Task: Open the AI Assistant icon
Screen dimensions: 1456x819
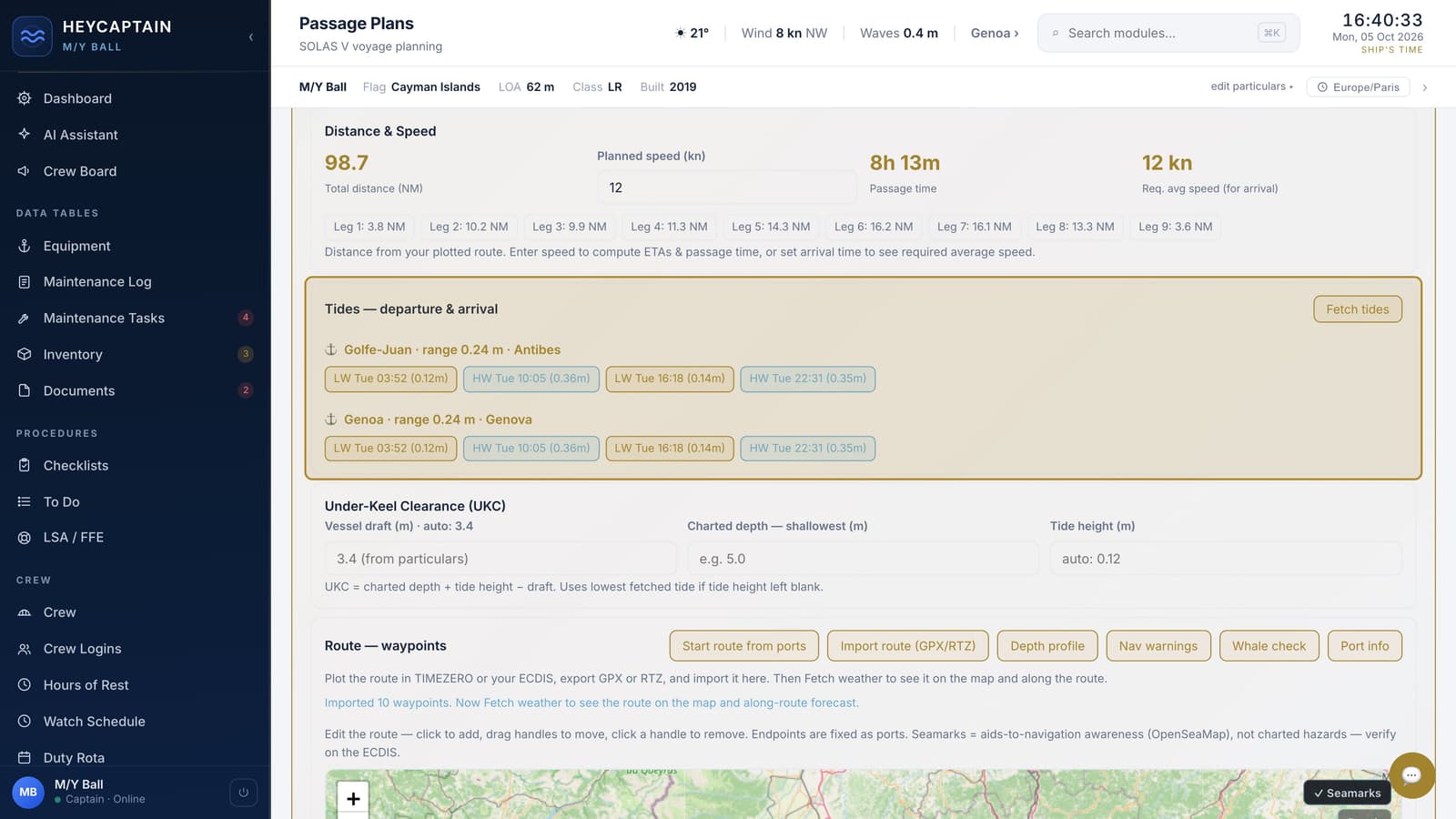Action: [25, 135]
